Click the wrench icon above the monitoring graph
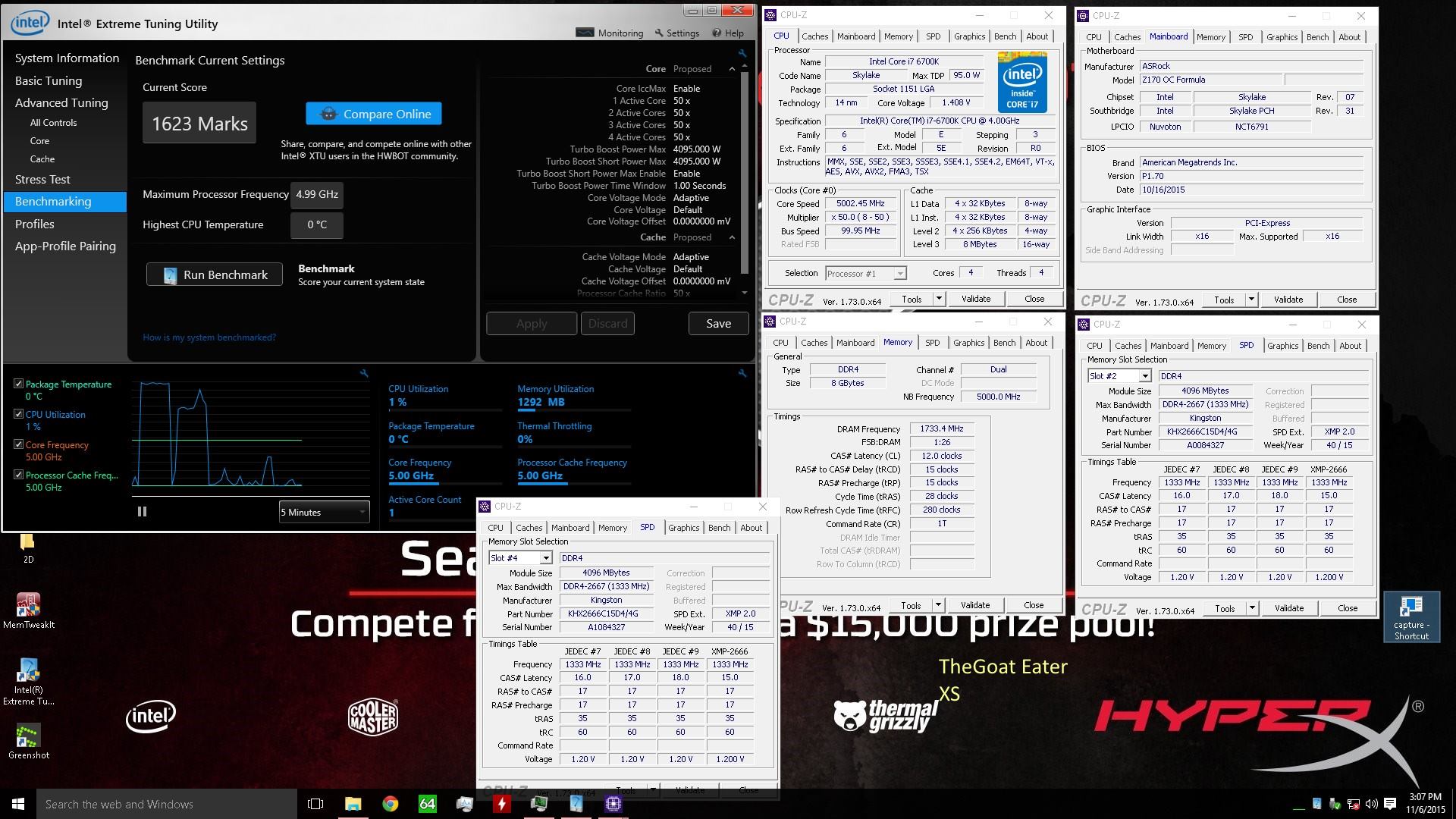The height and width of the screenshot is (819, 1456). (x=364, y=373)
